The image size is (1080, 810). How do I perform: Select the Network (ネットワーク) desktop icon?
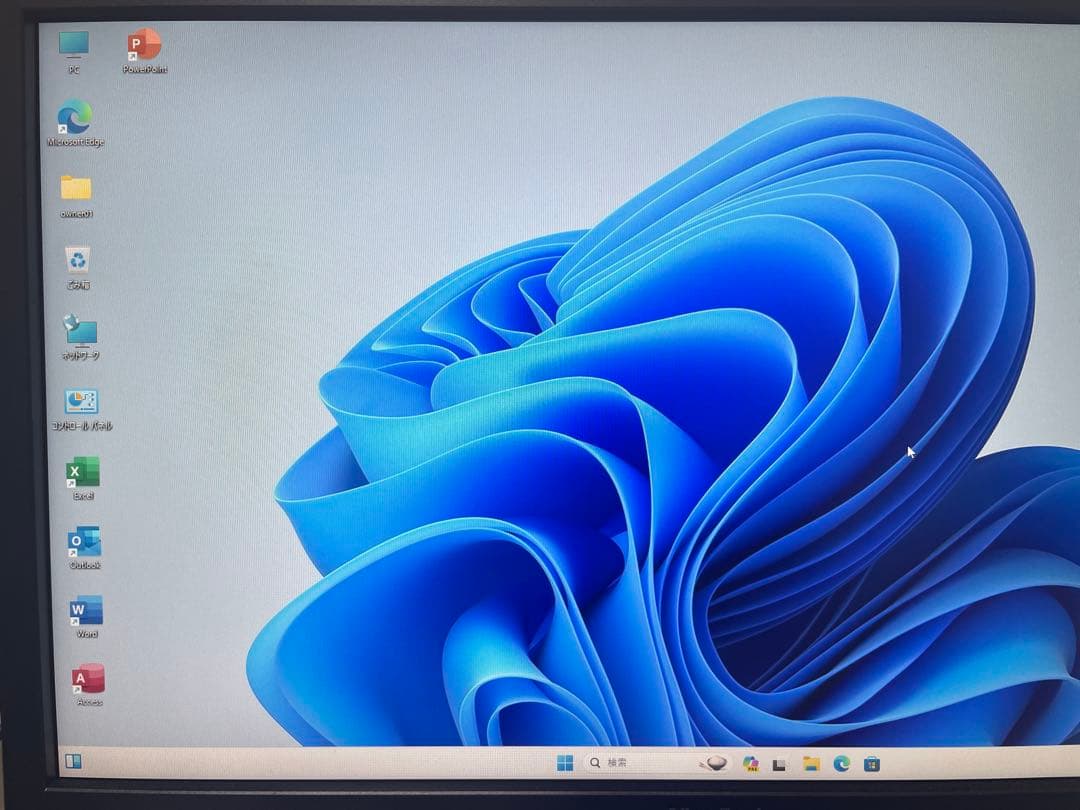(x=80, y=331)
